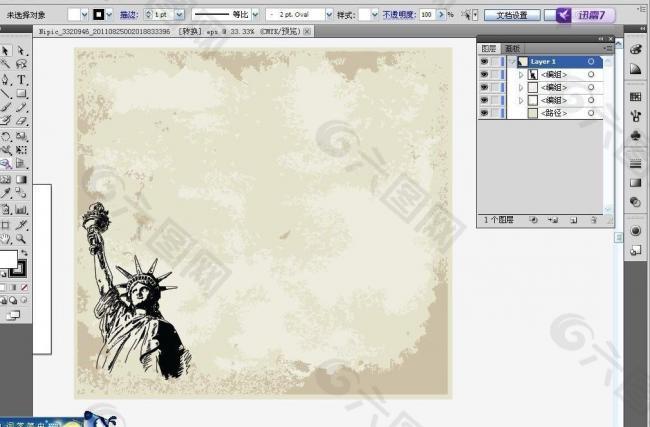Toggle visibility of the 路径 sublayer
Image resolution: width=650 pixels, height=427 pixels.
(485, 113)
